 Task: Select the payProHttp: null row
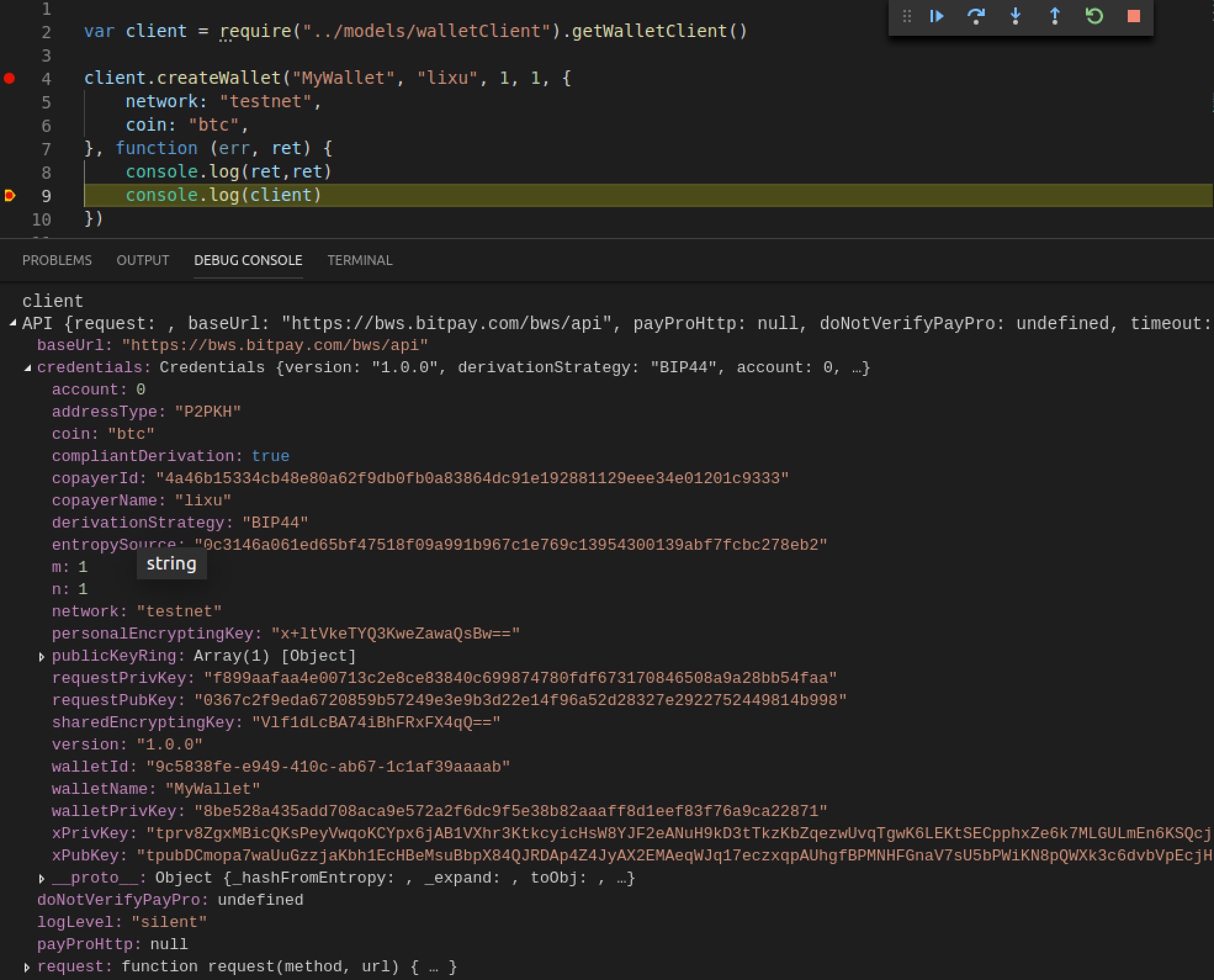[113, 944]
